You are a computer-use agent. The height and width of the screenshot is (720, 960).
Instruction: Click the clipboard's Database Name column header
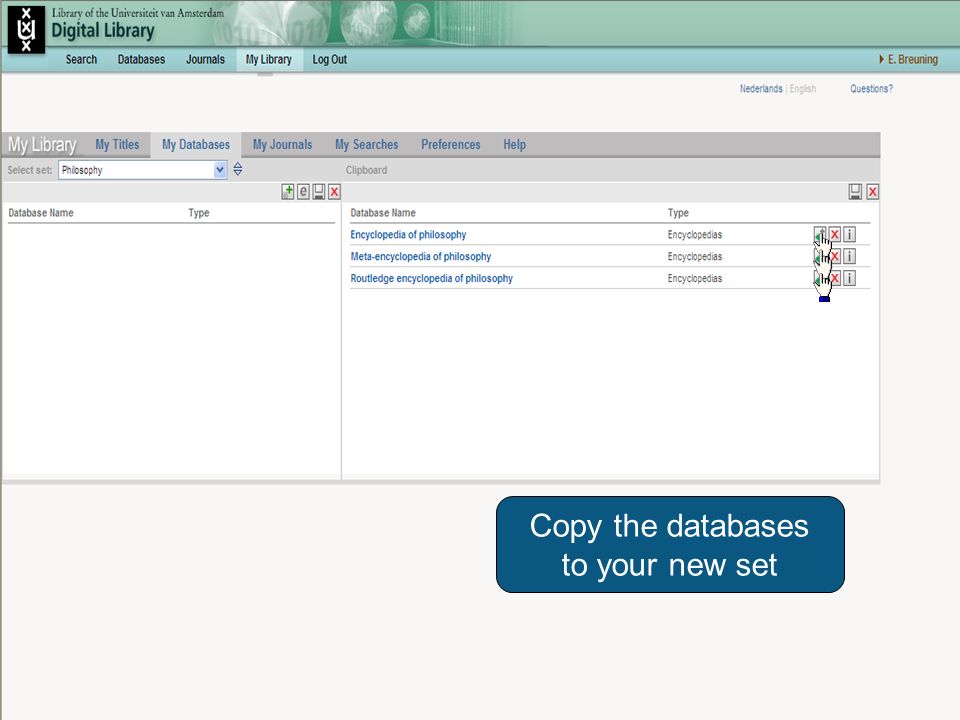(383, 212)
